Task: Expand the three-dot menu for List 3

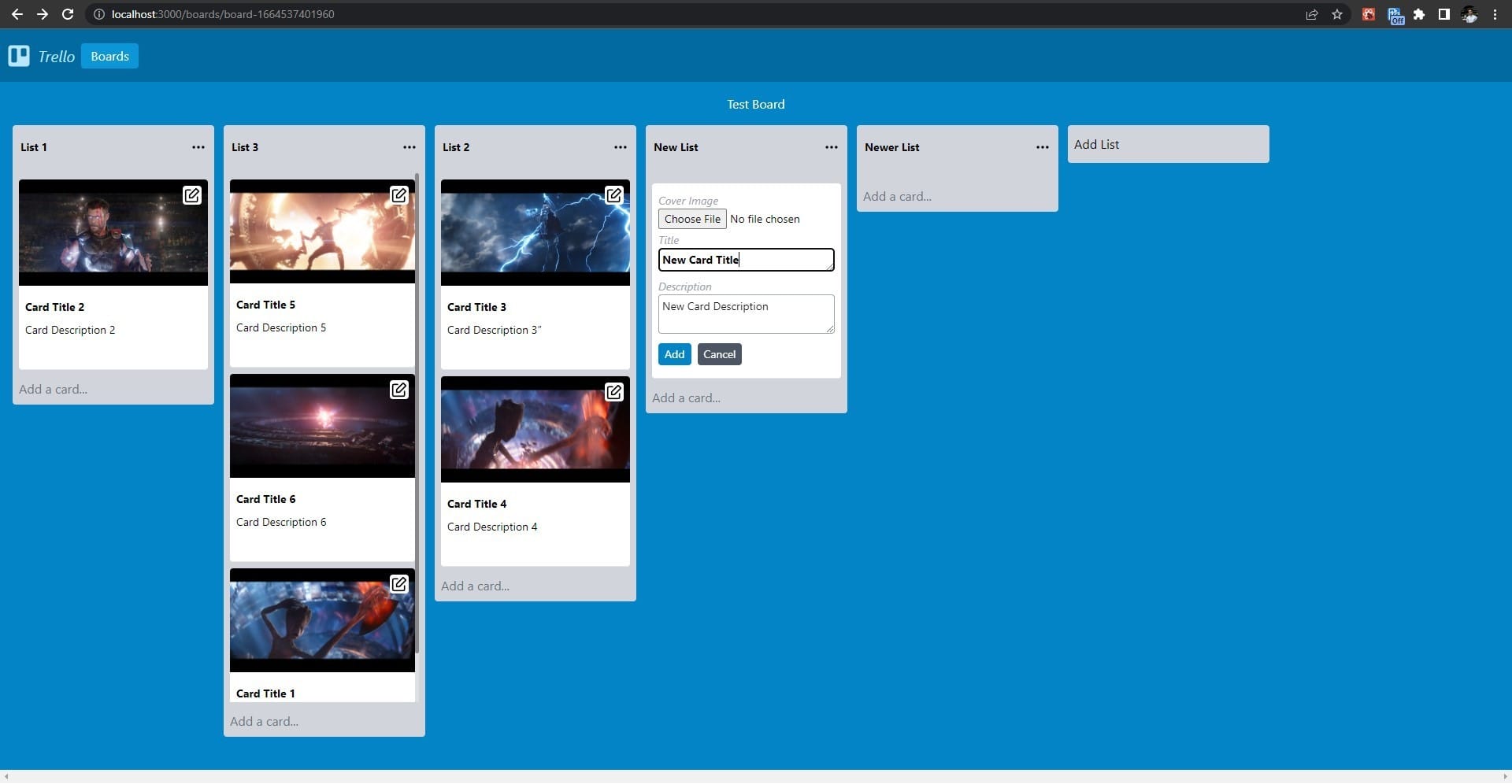Action: point(409,147)
